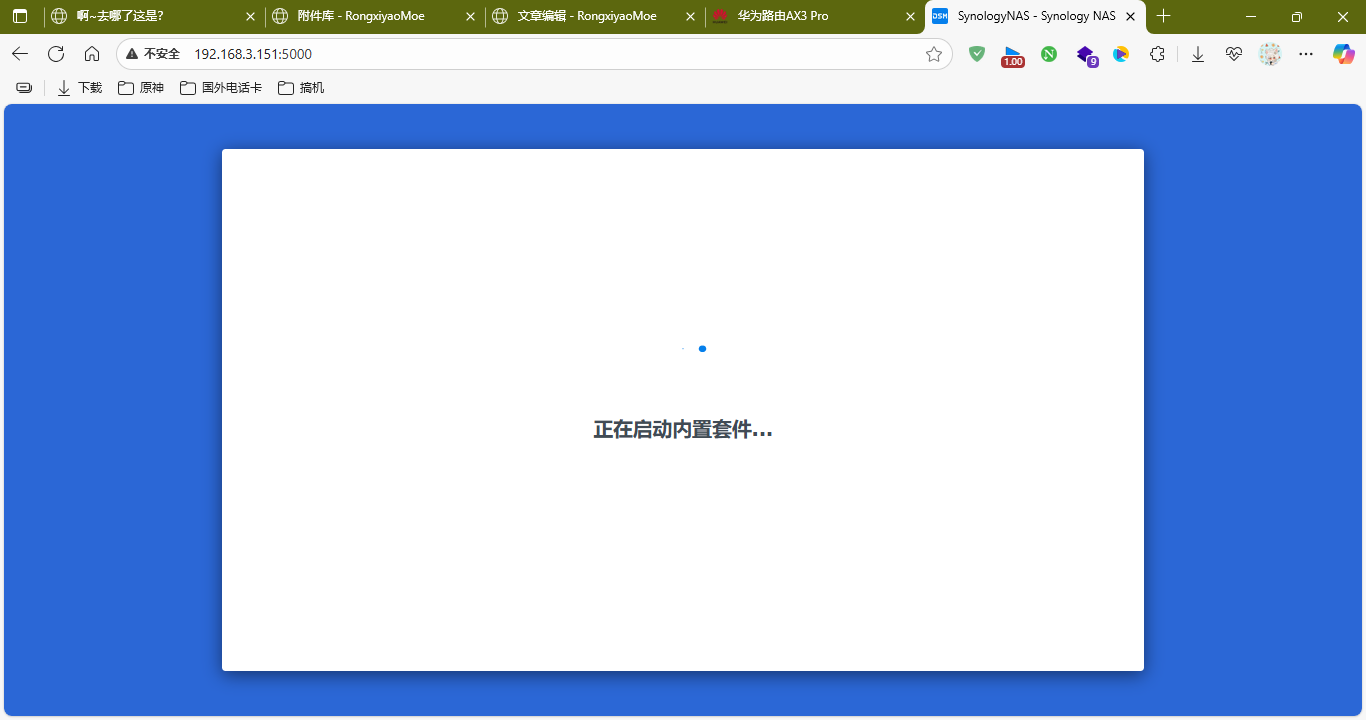Click the blue loading spinner dot
Viewport: 1366px width, 720px height.
pos(702,348)
